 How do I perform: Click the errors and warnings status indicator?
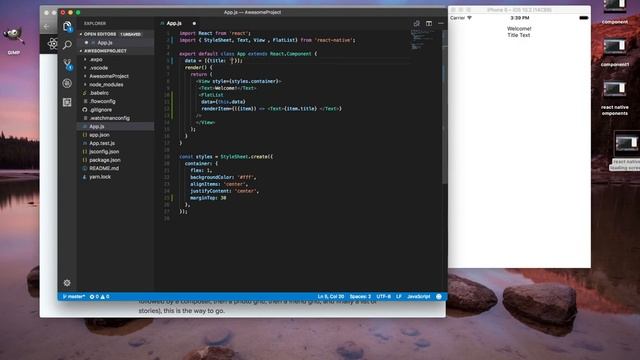[x=99, y=297]
